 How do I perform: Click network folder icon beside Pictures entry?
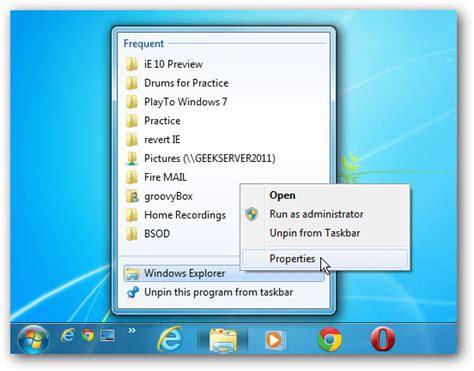[x=132, y=158]
